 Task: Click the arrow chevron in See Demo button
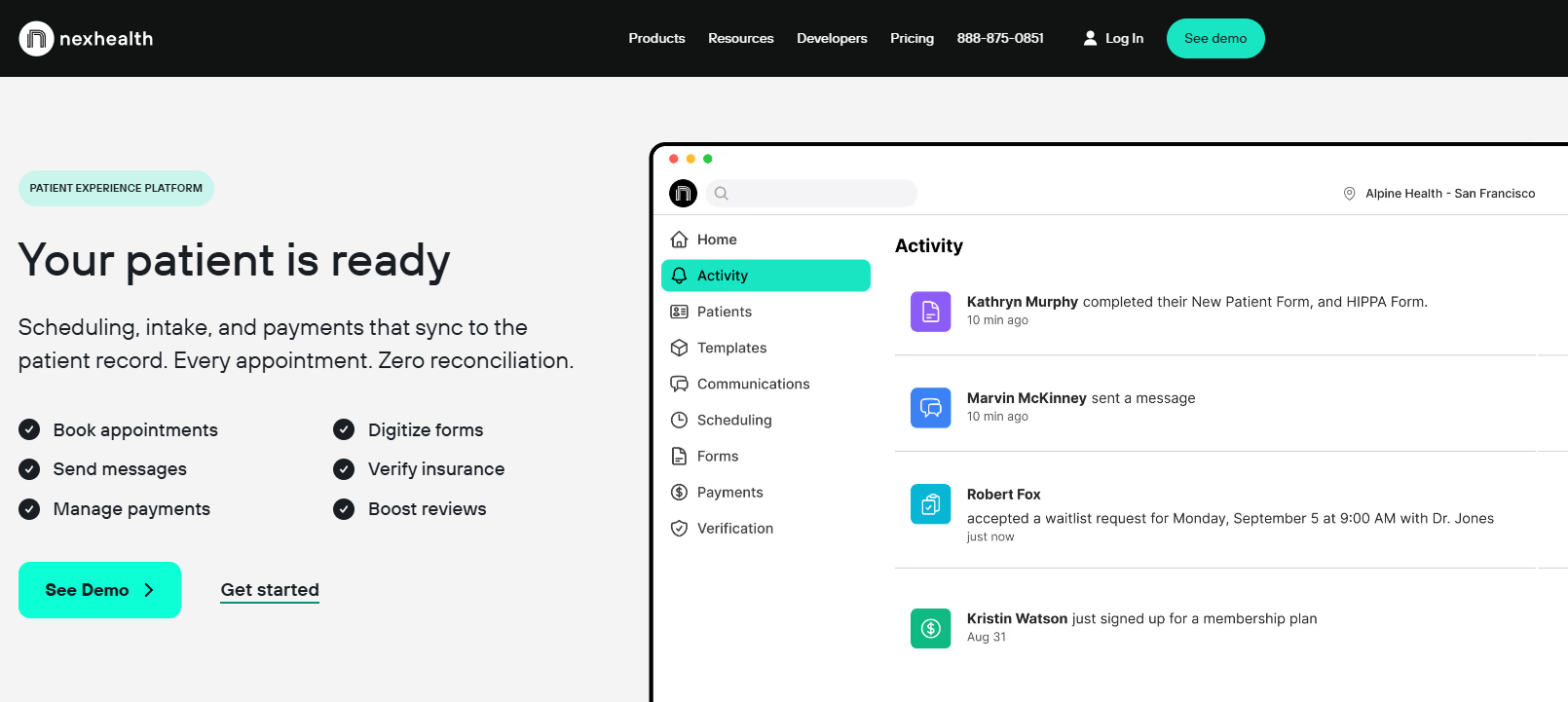coord(149,590)
